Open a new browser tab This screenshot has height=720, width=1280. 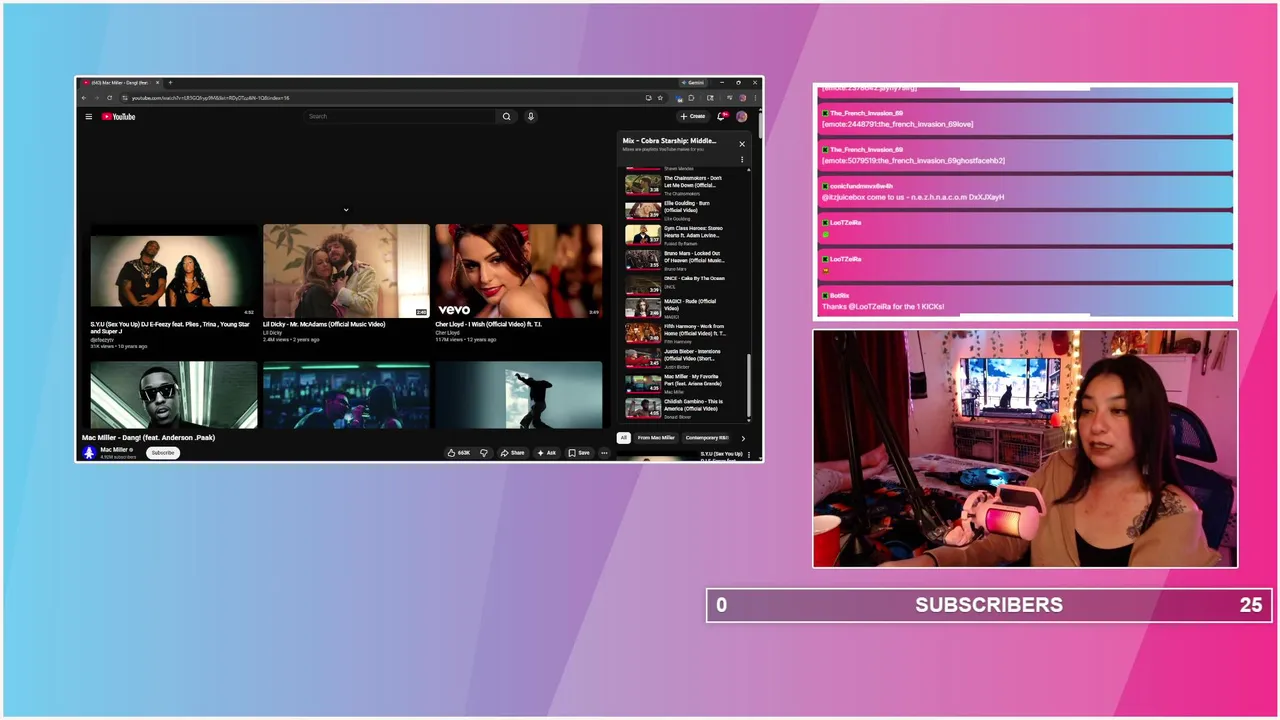pyautogui.click(x=170, y=83)
